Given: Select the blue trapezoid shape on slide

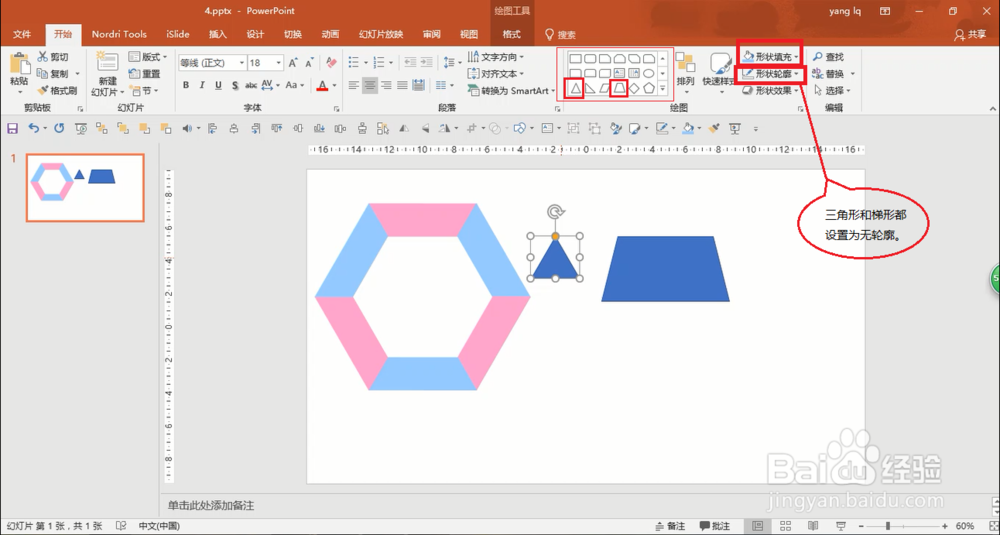Looking at the screenshot, I should point(665,268).
